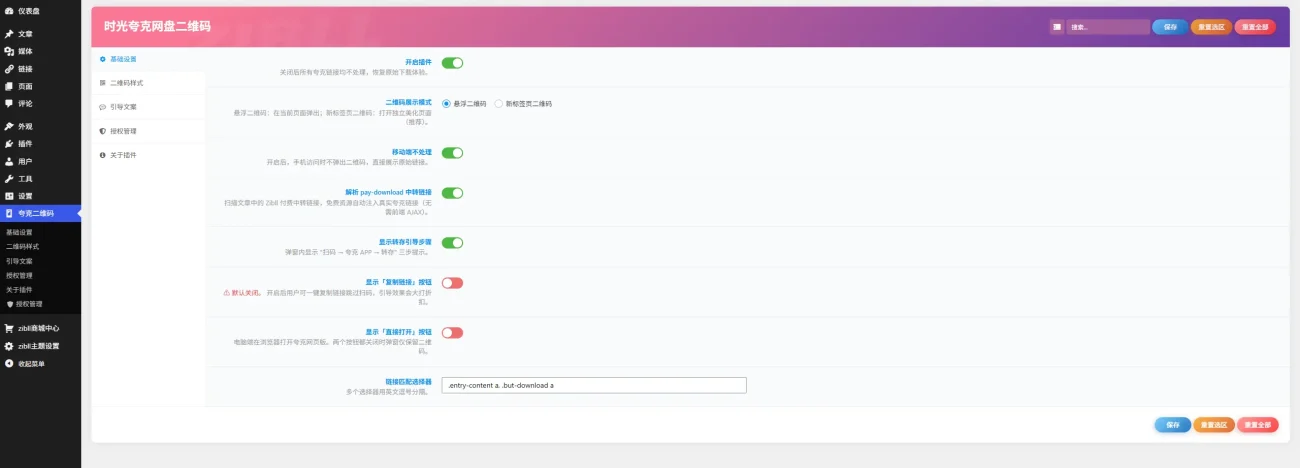The width and height of the screenshot is (1300, 468).
Task: Enable the 显示「直接打开」按钮 switch
Action: point(452,333)
